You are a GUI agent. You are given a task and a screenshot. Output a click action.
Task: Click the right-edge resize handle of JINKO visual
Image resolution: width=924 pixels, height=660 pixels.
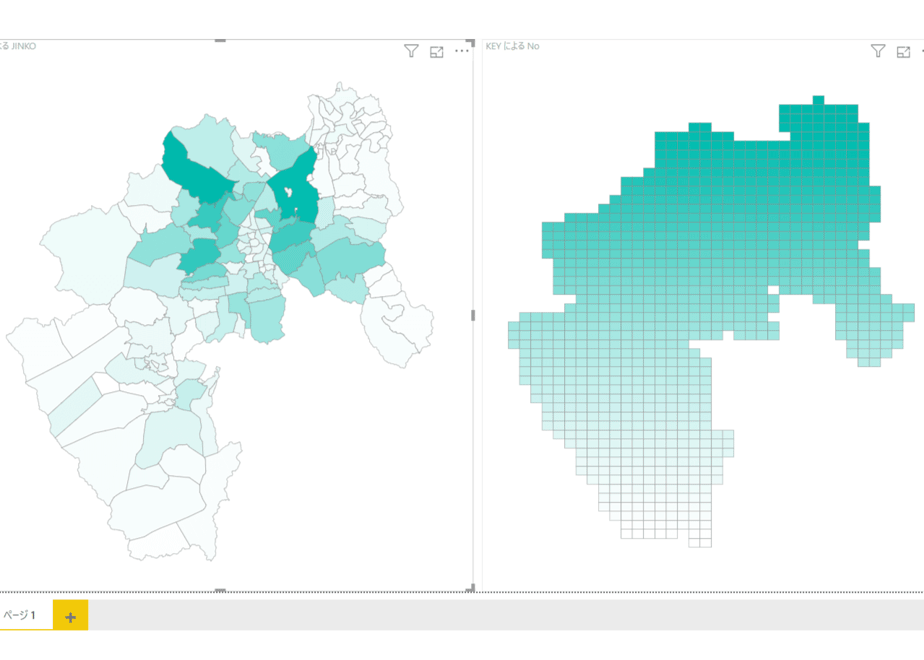(473, 315)
